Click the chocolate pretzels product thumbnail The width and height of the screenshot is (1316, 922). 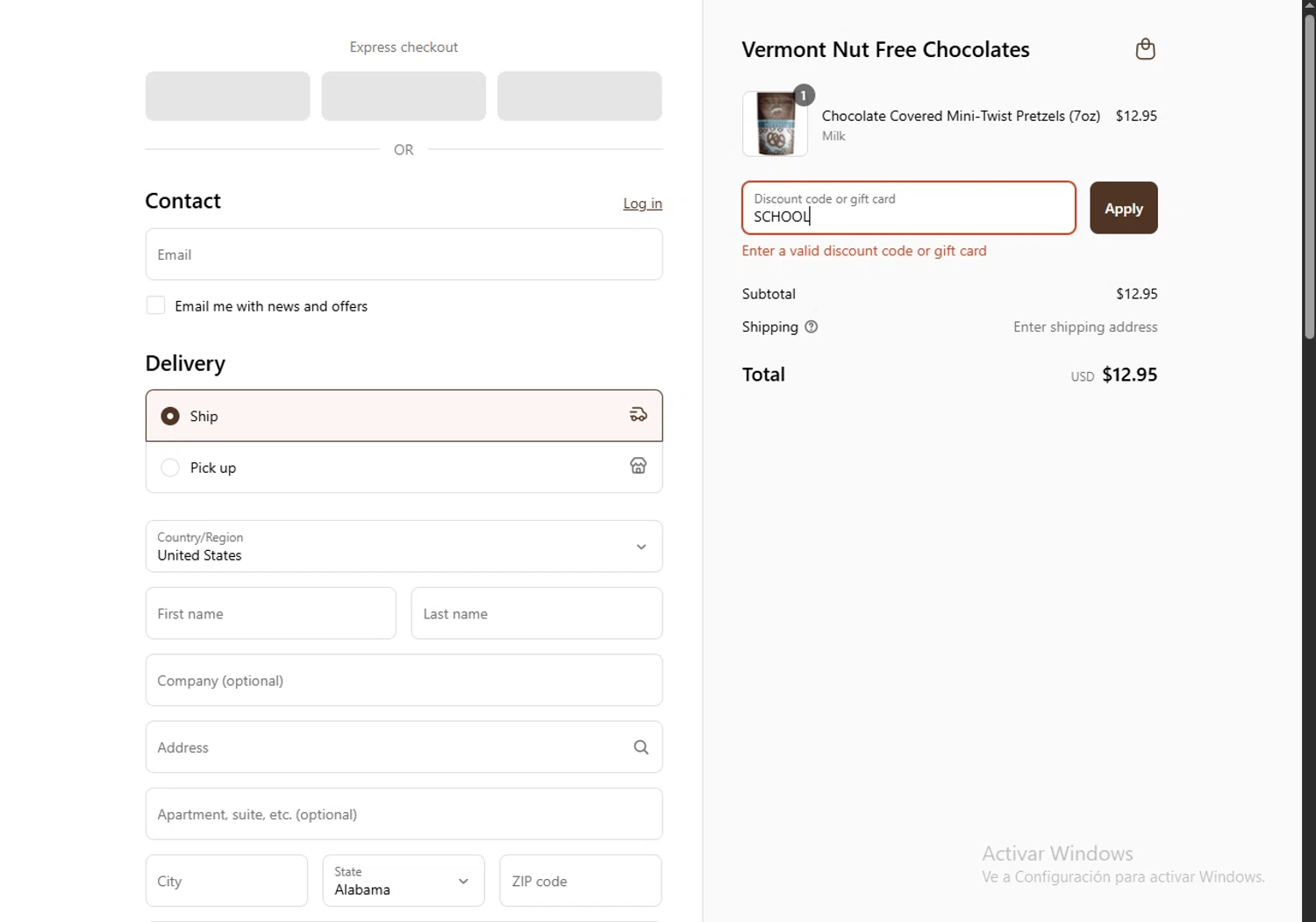[x=775, y=124]
